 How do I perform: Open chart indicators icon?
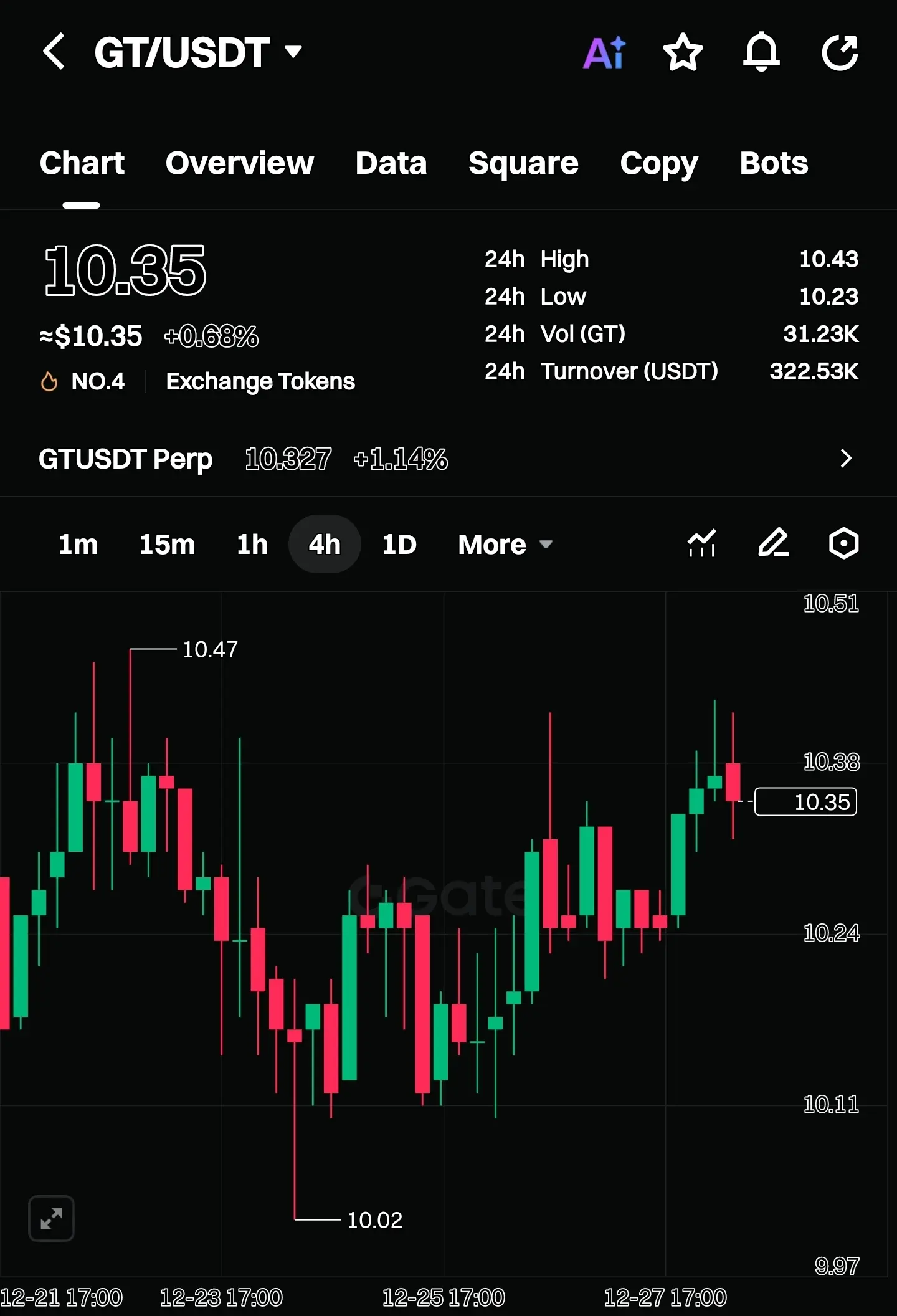click(x=701, y=543)
